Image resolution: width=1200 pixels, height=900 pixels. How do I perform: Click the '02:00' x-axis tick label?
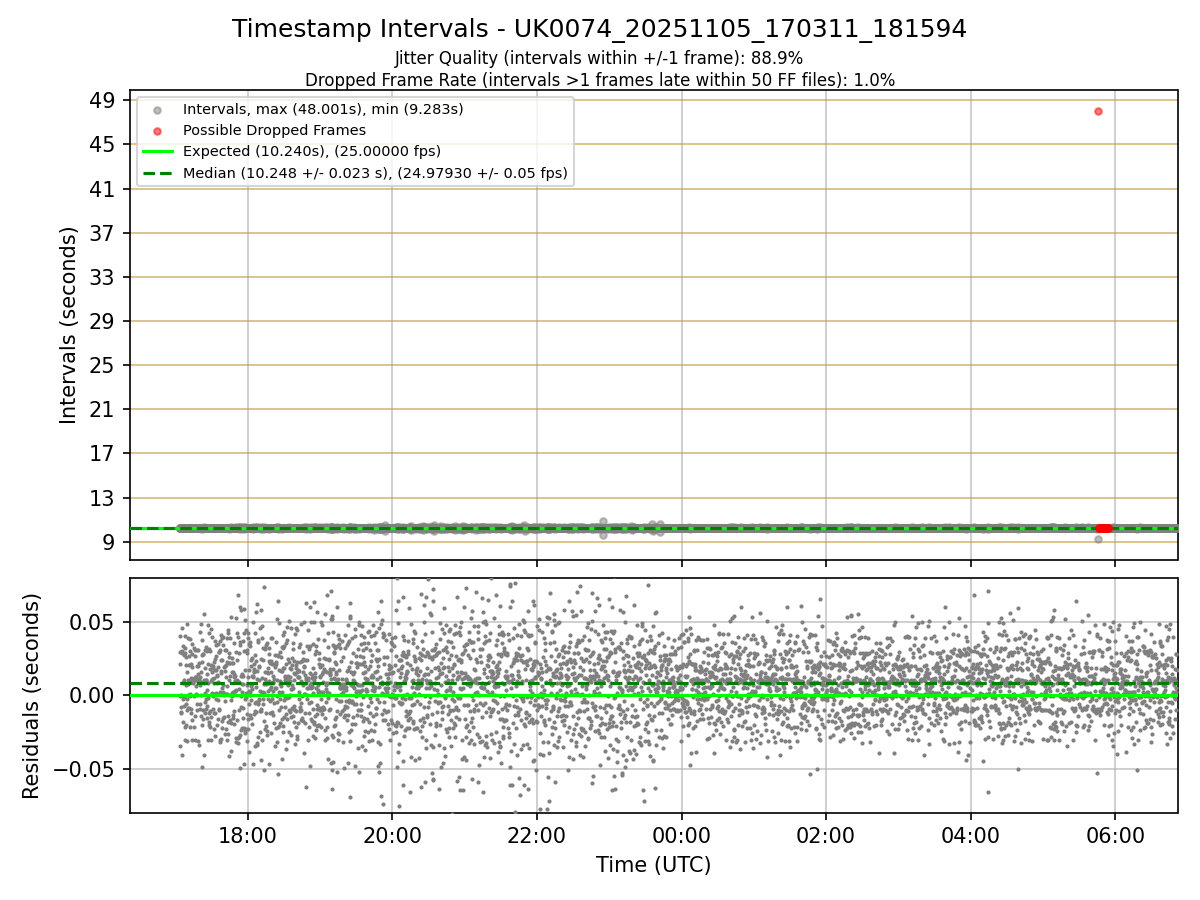click(x=826, y=836)
